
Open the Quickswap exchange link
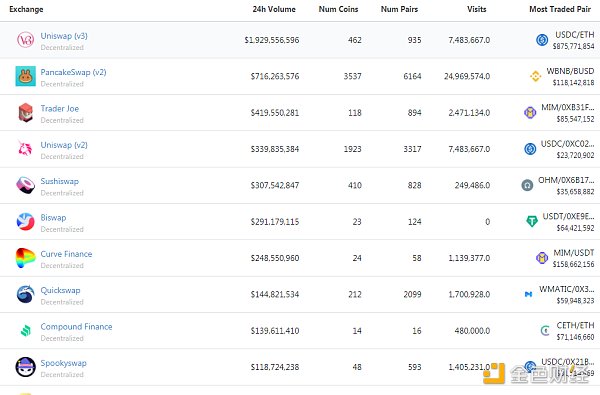[x=60, y=291]
